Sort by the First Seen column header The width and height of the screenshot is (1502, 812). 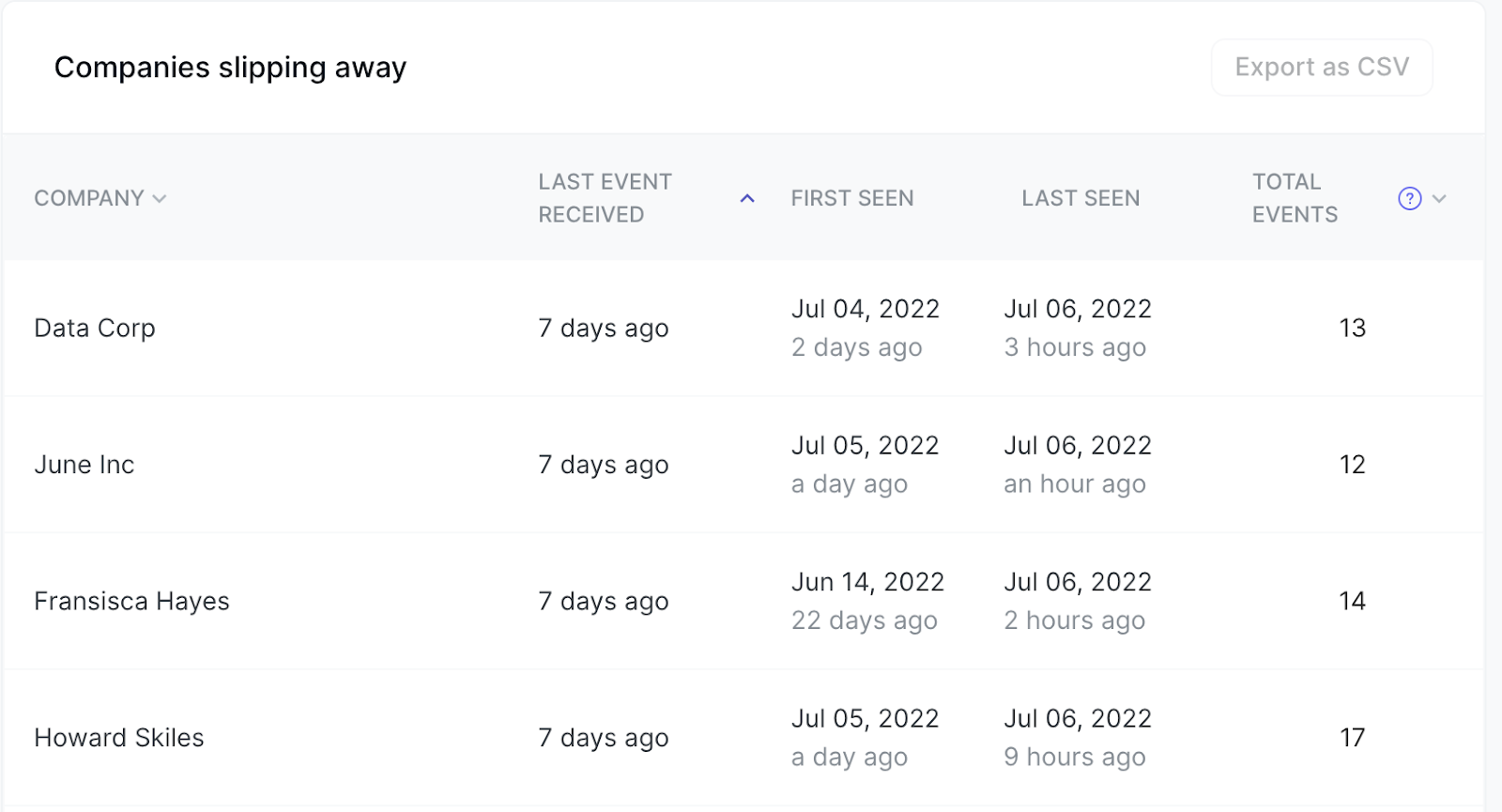pyautogui.click(x=851, y=199)
